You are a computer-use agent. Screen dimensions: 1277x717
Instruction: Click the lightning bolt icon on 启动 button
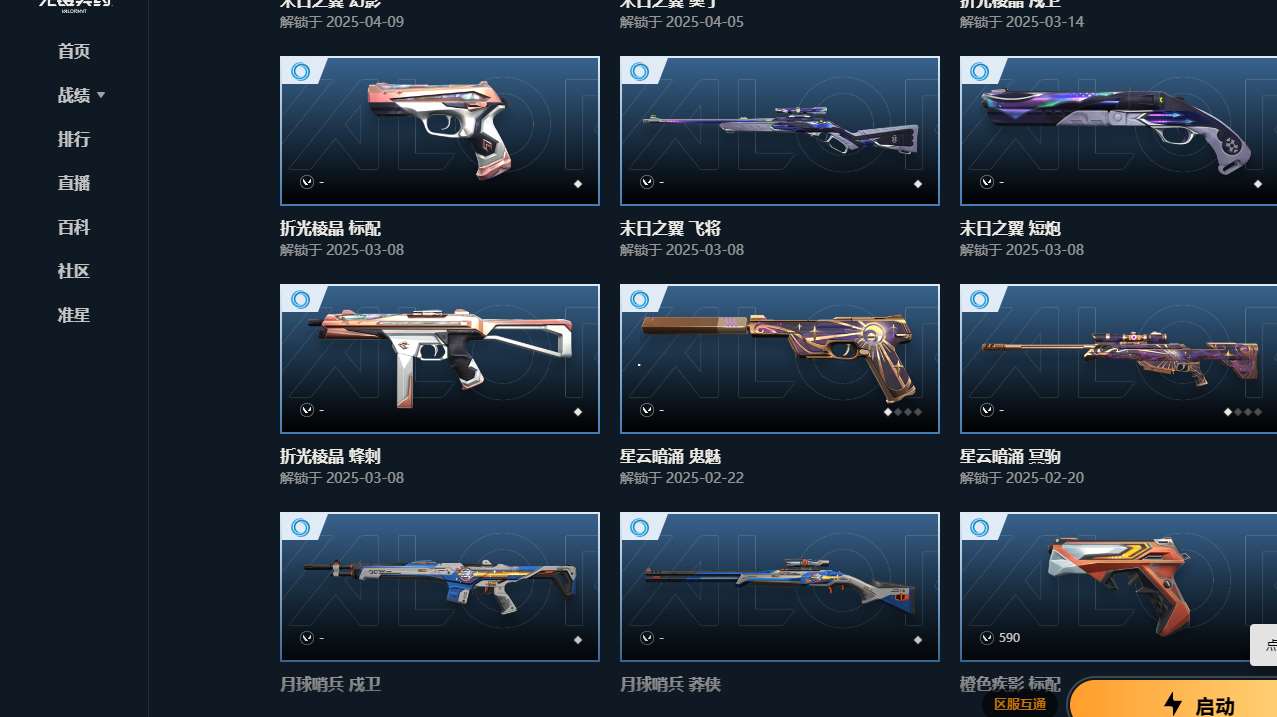click(1173, 704)
